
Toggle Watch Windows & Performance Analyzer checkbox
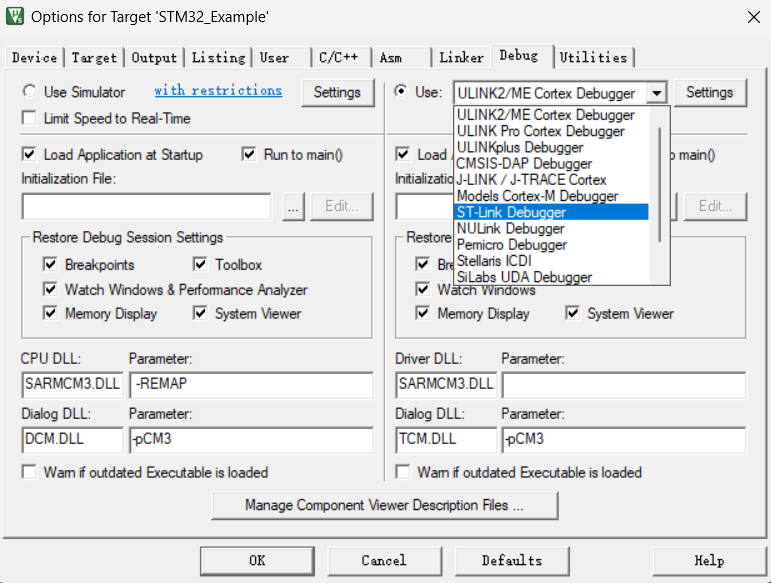50,289
